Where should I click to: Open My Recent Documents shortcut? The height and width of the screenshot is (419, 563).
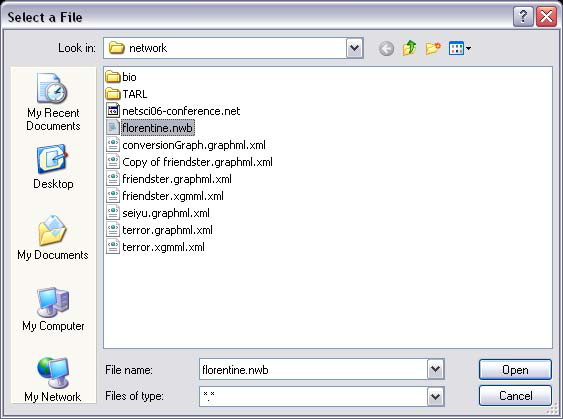53,102
